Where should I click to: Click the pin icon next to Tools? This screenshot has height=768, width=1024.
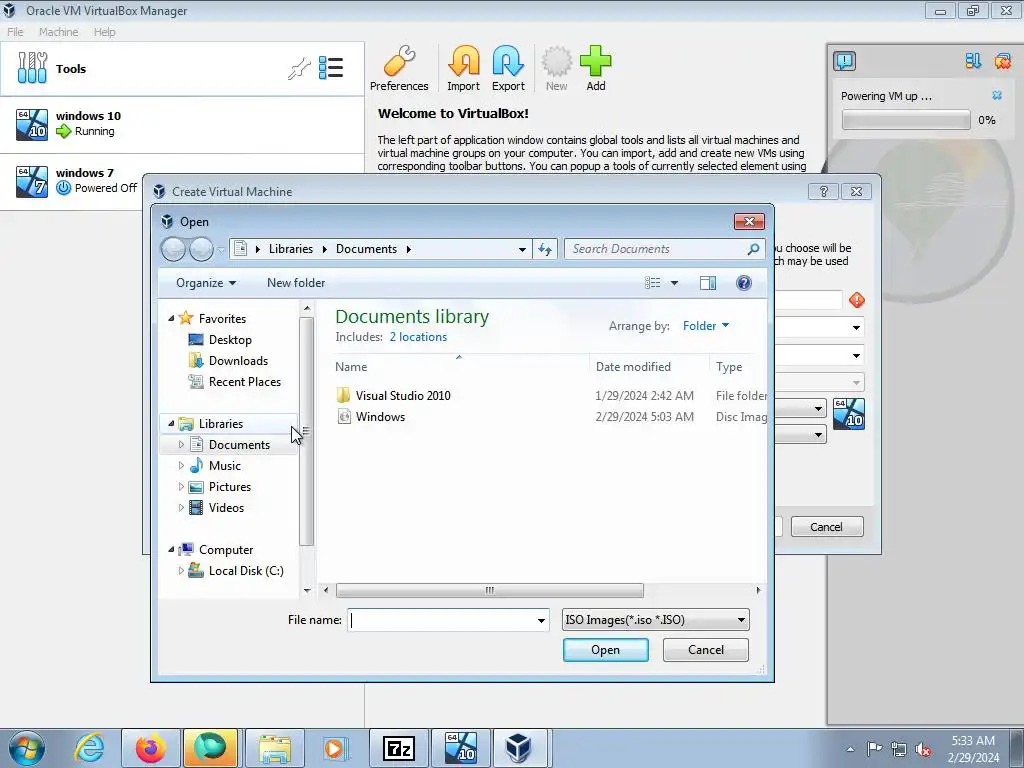click(x=298, y=68)
